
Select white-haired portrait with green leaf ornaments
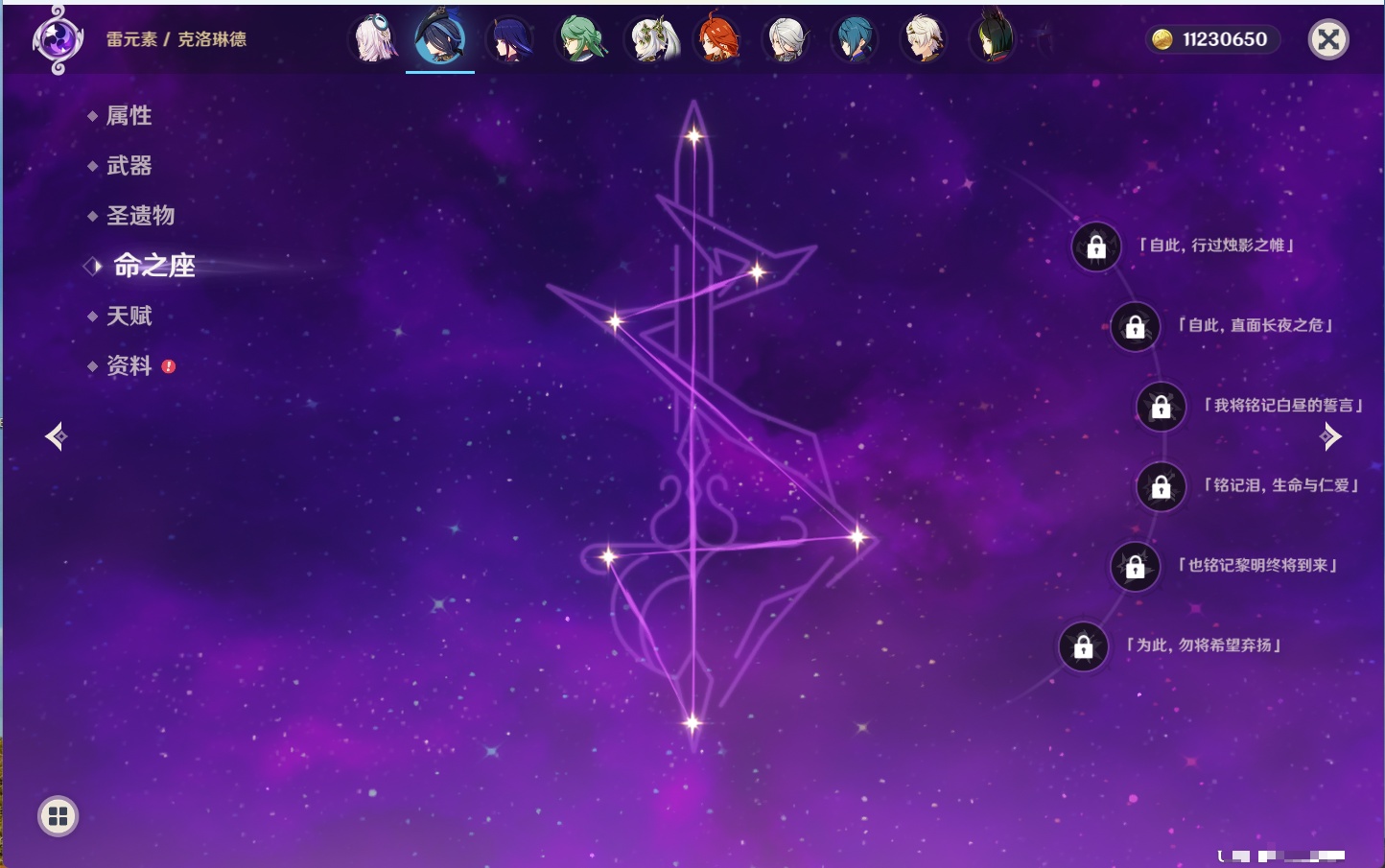pyautogui.click(x=652, y=39)
